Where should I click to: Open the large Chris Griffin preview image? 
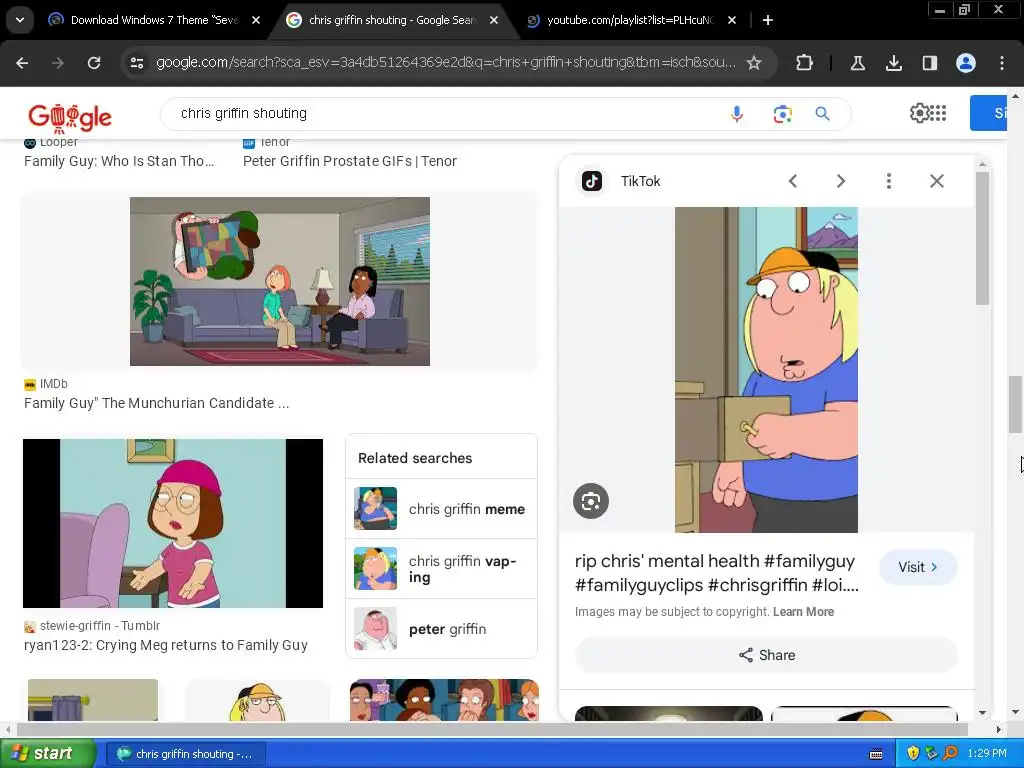[766, 370]
